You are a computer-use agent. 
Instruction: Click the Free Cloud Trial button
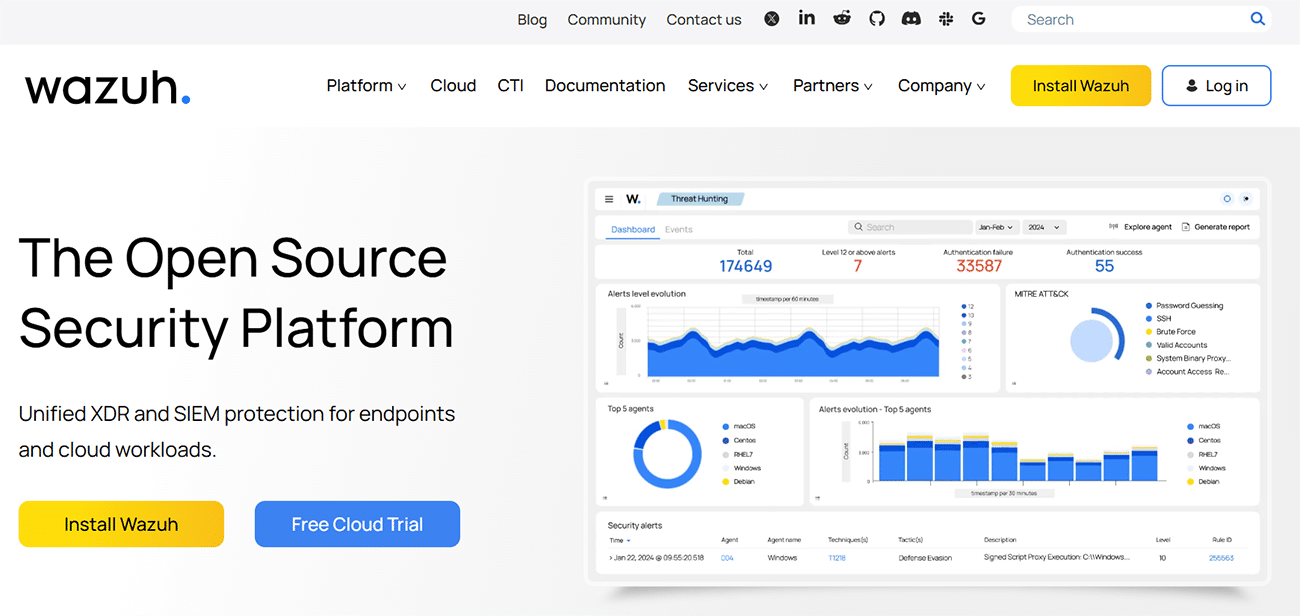click(357, 524)
